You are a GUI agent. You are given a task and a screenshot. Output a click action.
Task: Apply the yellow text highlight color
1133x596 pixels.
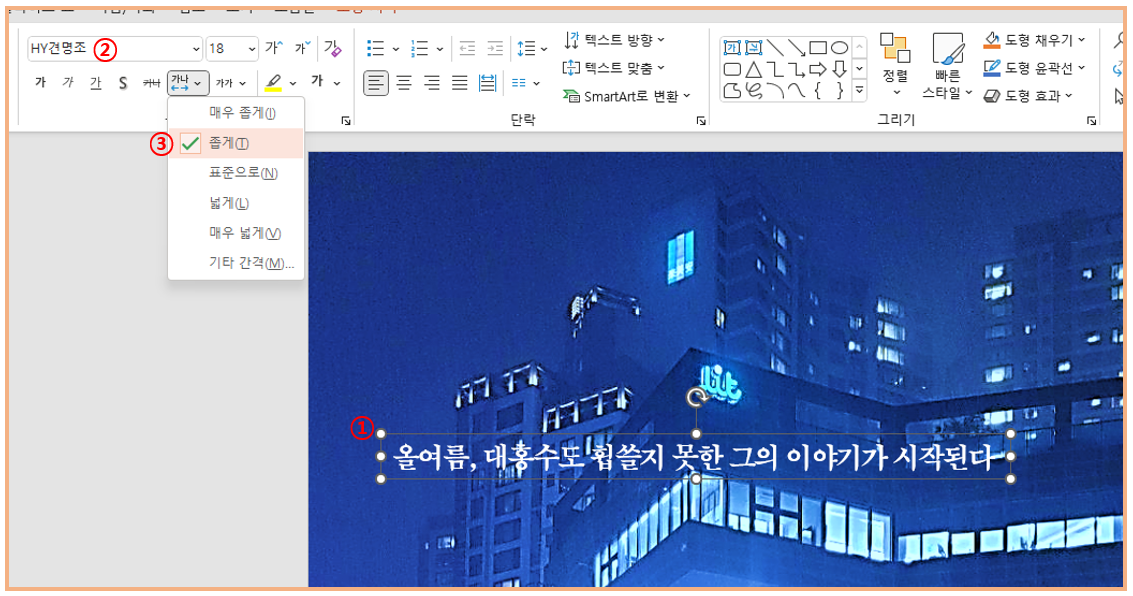[x=273, y=83]
